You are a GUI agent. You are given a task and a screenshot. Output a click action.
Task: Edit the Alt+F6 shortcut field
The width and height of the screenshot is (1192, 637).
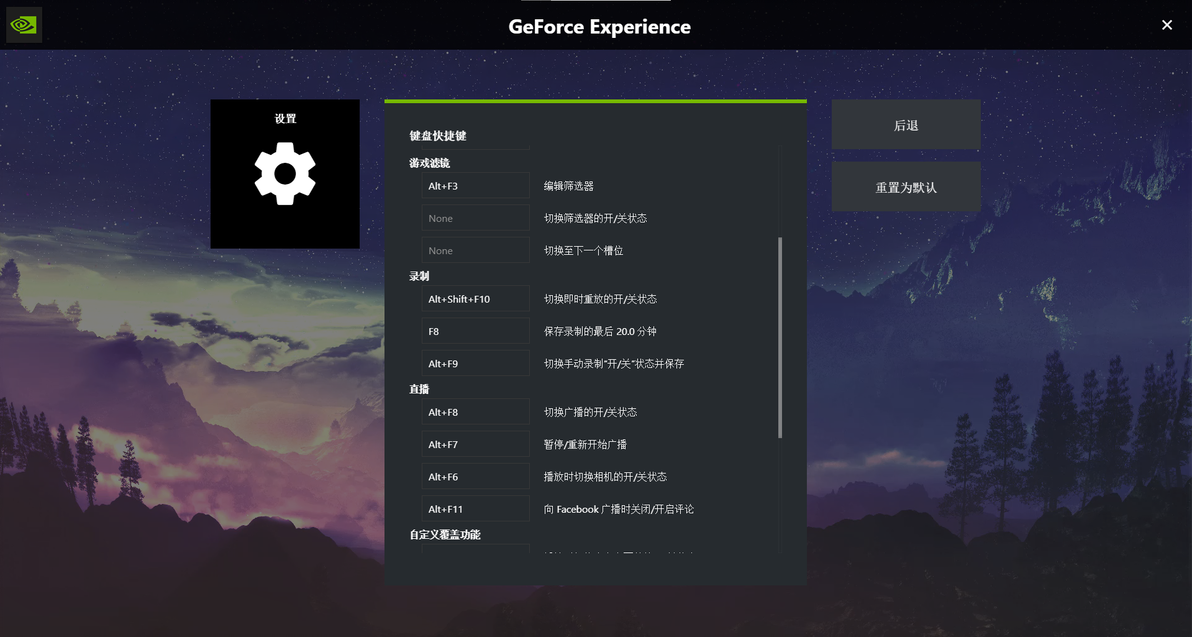[x=476, y=477]
